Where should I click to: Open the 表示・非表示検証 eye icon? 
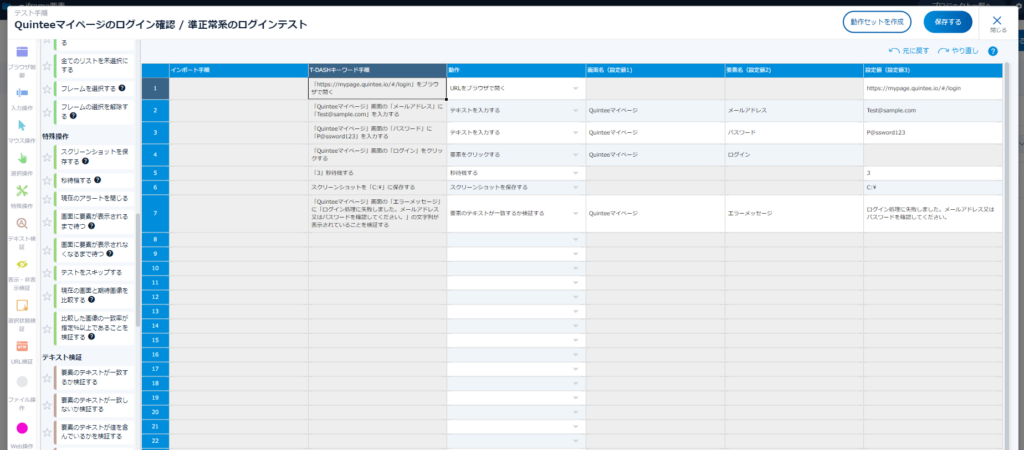tap(21, 264)
